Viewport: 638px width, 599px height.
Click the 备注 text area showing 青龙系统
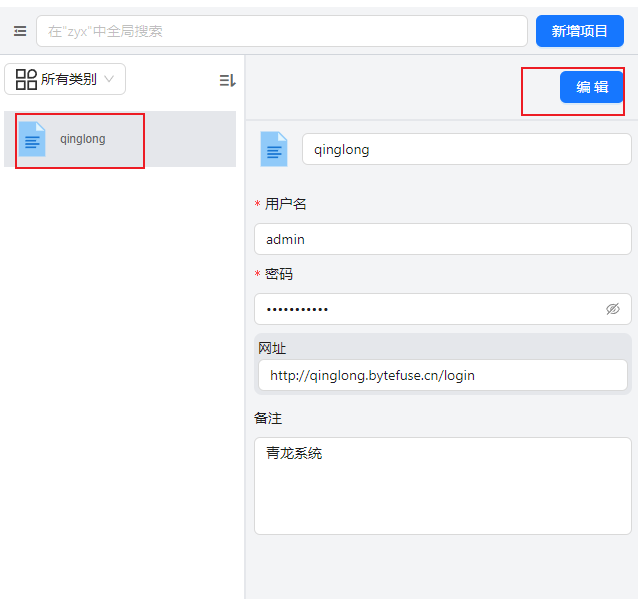[442, 485]
